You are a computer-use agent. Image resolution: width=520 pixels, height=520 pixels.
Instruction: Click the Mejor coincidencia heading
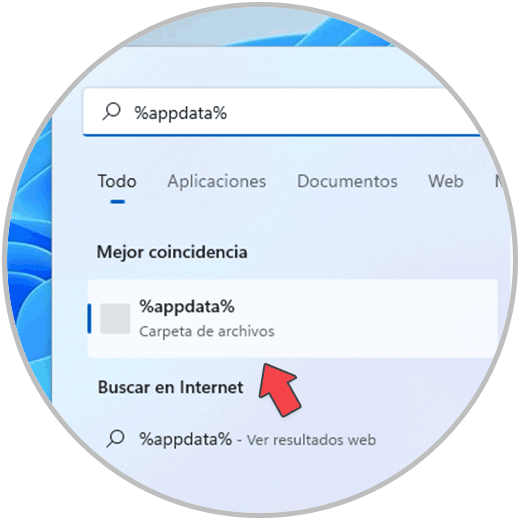(x=172, y=252)
